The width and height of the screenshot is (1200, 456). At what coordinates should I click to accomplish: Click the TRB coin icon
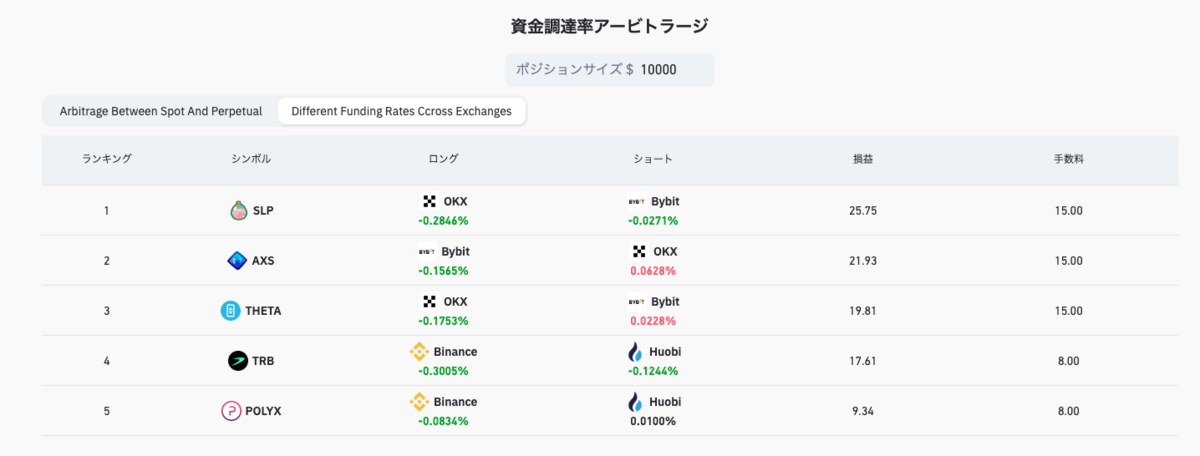coord(237,361)
